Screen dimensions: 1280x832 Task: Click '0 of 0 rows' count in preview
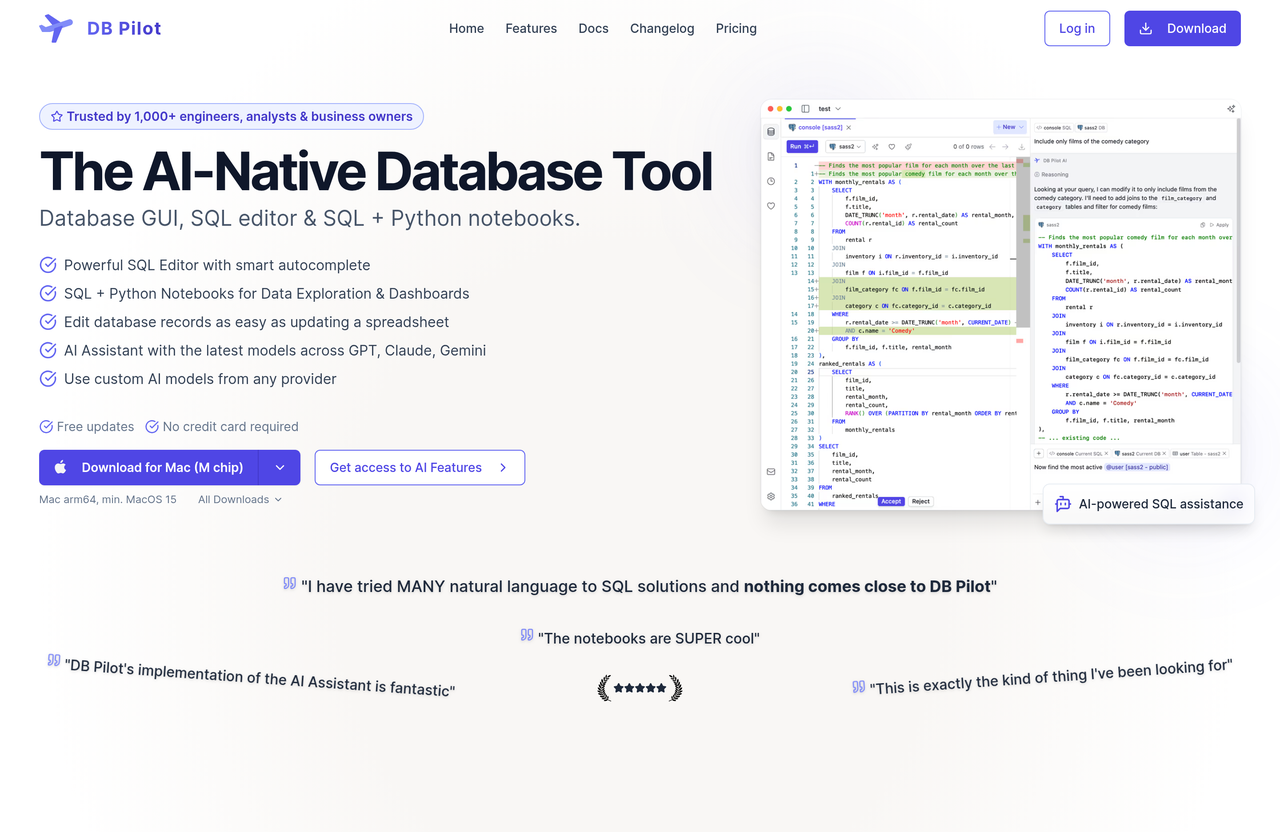pos(968,147)
